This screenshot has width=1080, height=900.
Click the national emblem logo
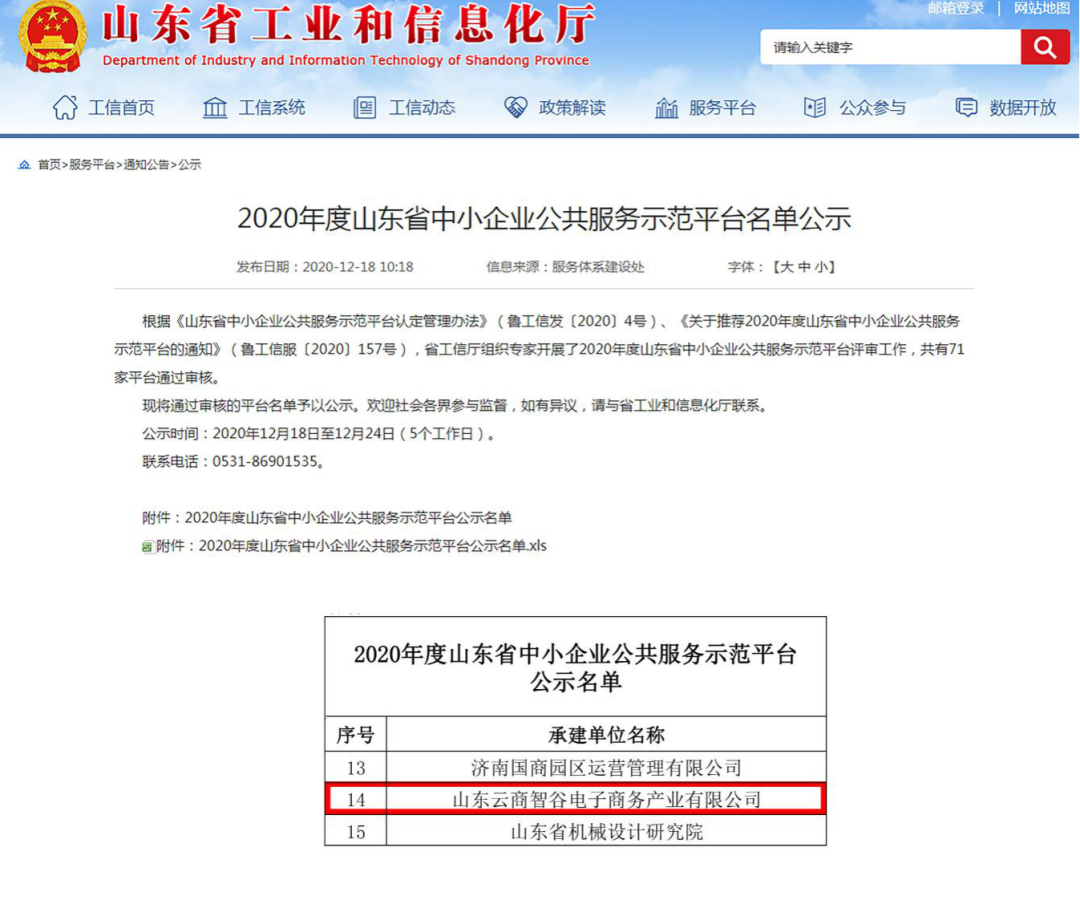53,36
